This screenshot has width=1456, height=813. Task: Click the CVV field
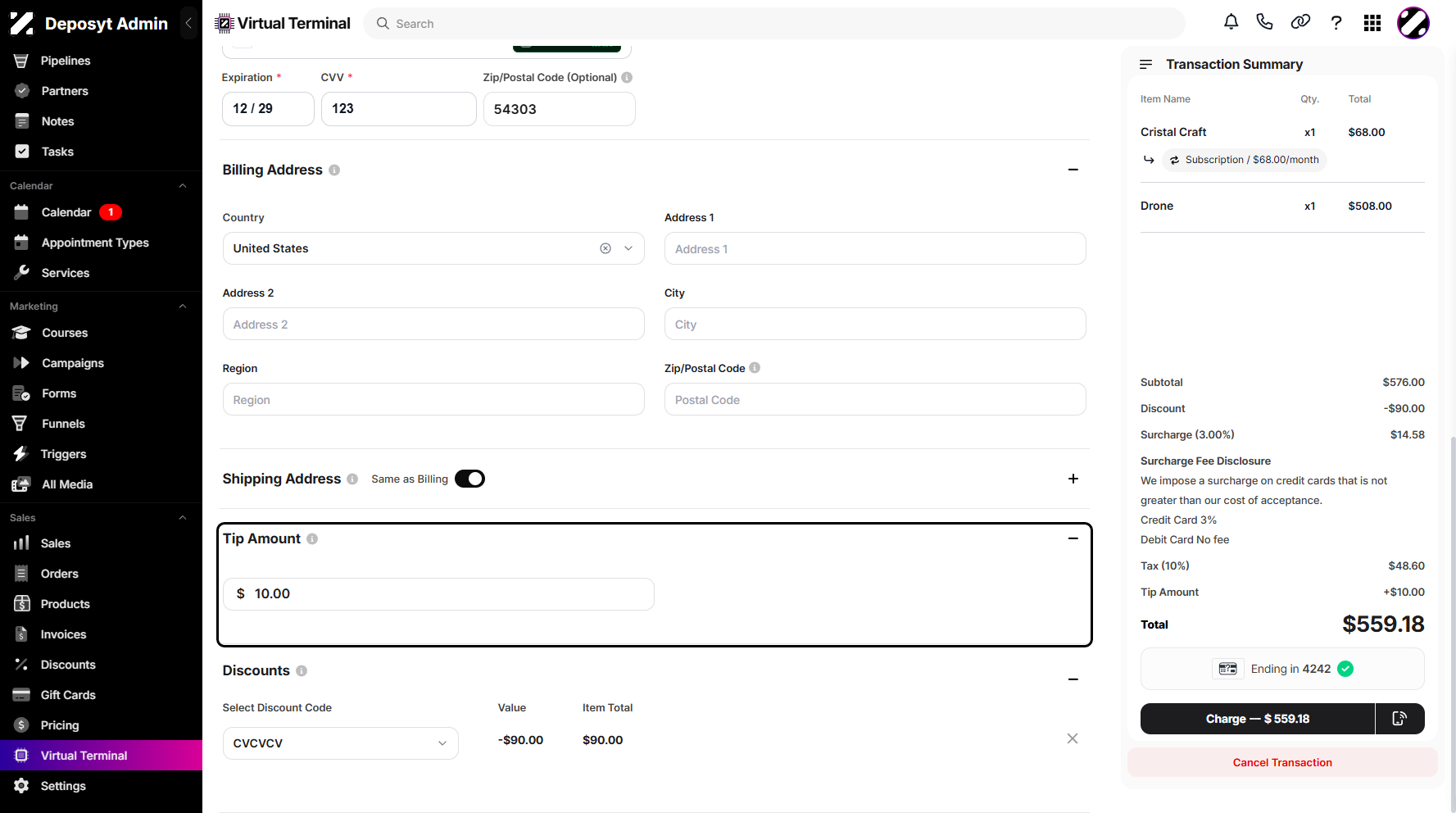(399, 109)
